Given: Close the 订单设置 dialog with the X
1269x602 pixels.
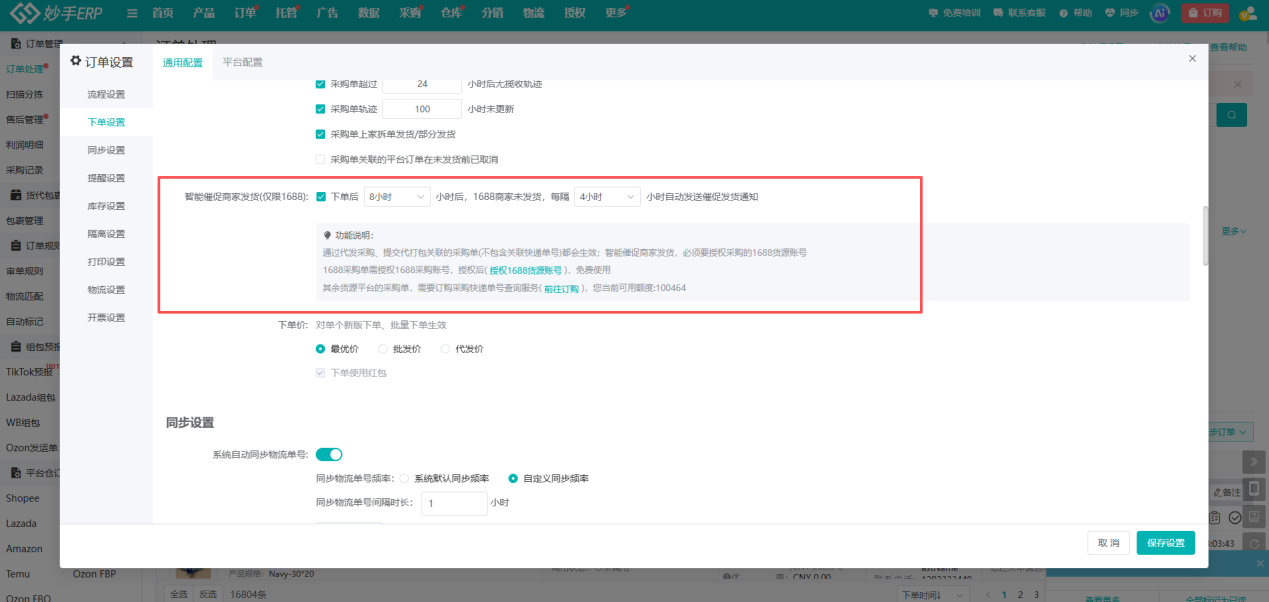Looking at the screenshot, I should (1192, 59).
